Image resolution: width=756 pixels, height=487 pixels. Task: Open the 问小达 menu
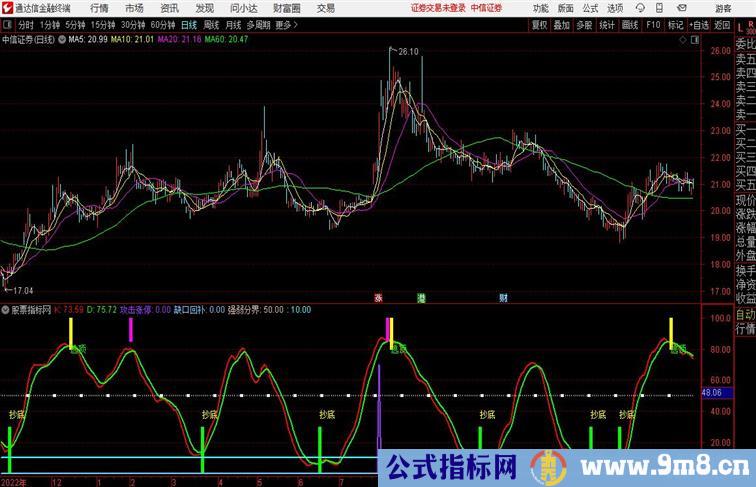pyautogui.click(x=243, y=8)
